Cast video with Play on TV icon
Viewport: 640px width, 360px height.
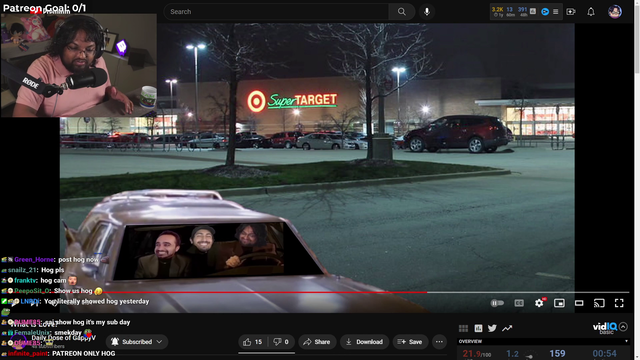click(x=599, y=303)
